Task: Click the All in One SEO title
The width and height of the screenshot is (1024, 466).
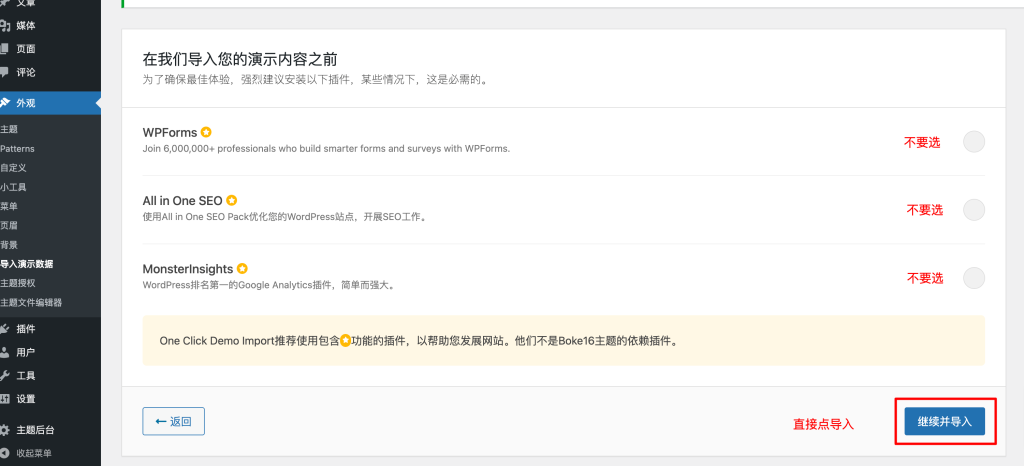Action: pyautogui.click(x=182, y=200)
